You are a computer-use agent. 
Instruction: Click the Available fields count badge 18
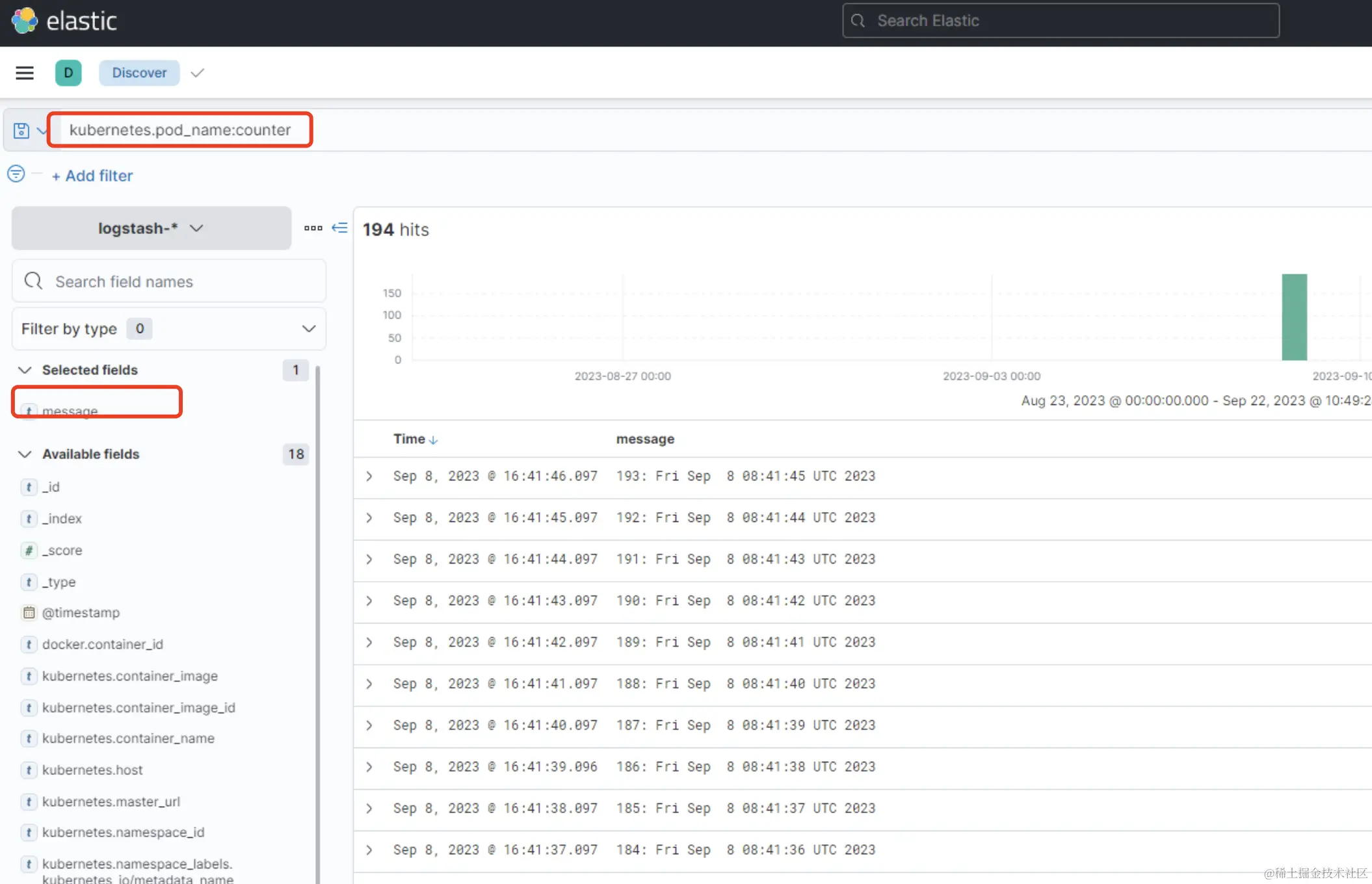296,454
